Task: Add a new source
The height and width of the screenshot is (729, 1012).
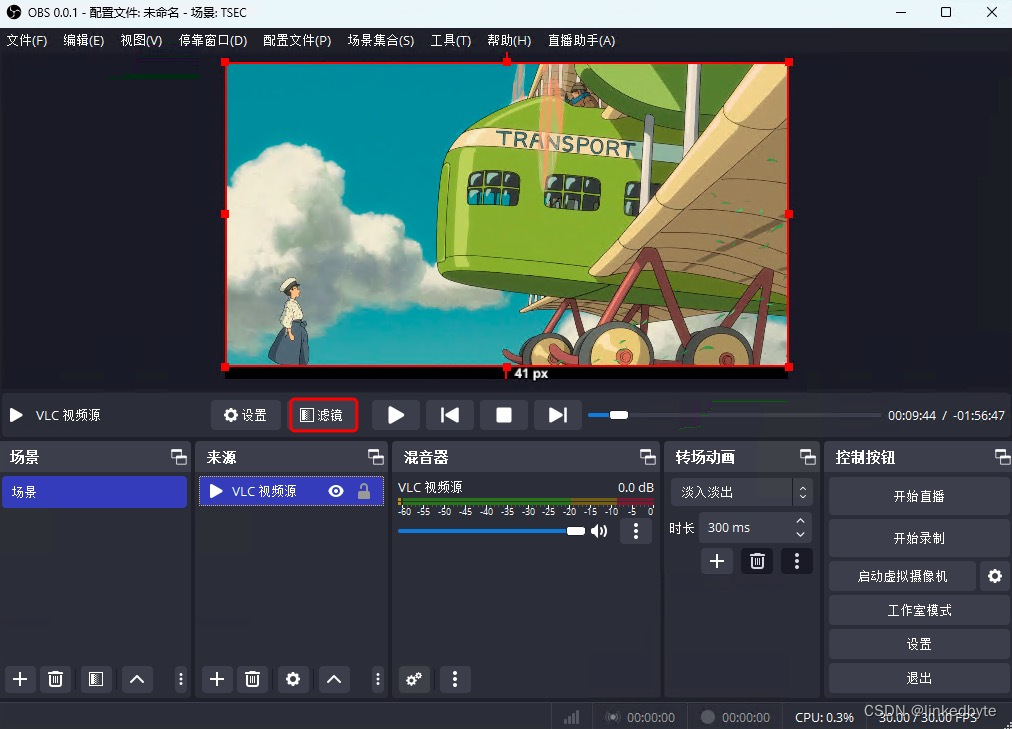Action: 217,679
